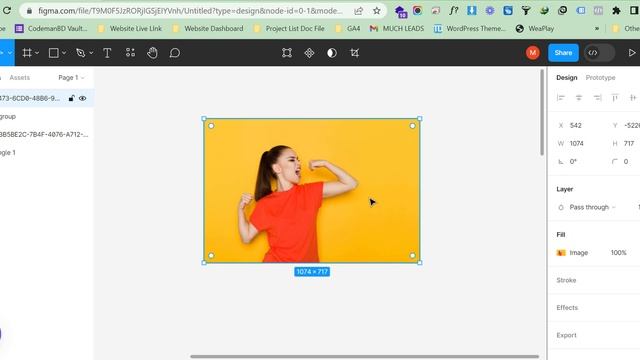This screenshot has width=640, height=360.
Task: Toggle lock on the selected layer
Action: (71, 98)
